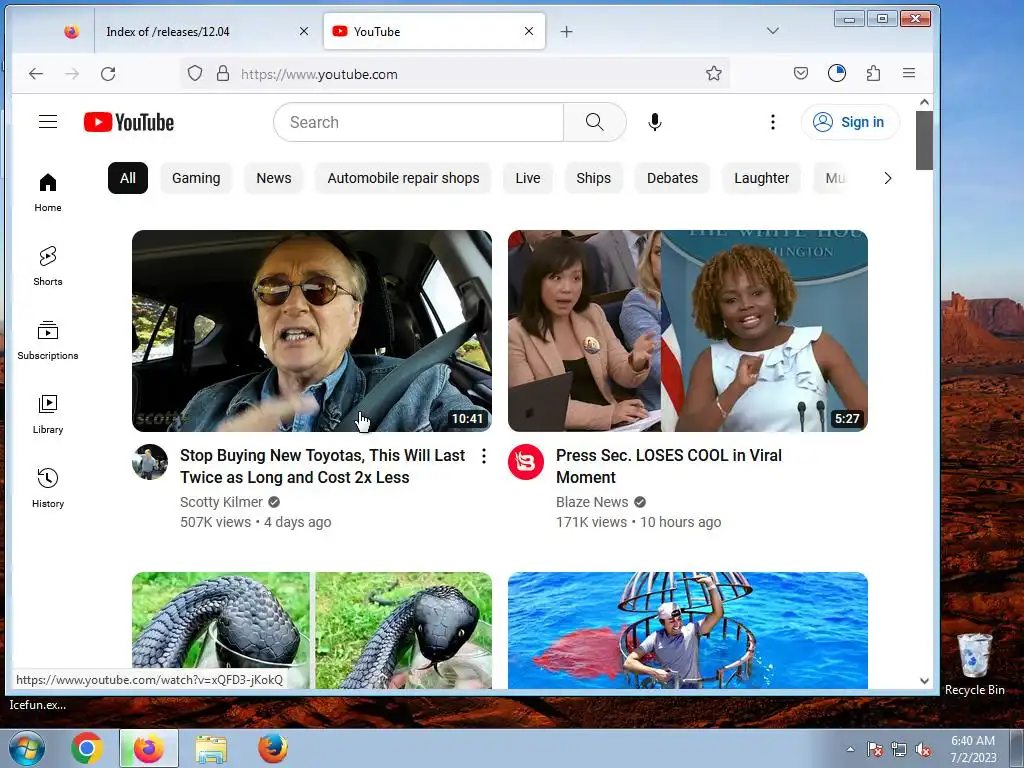Click the search magnifier button
The width and height of the screenshot is (1024, 768).
(594, 122)
